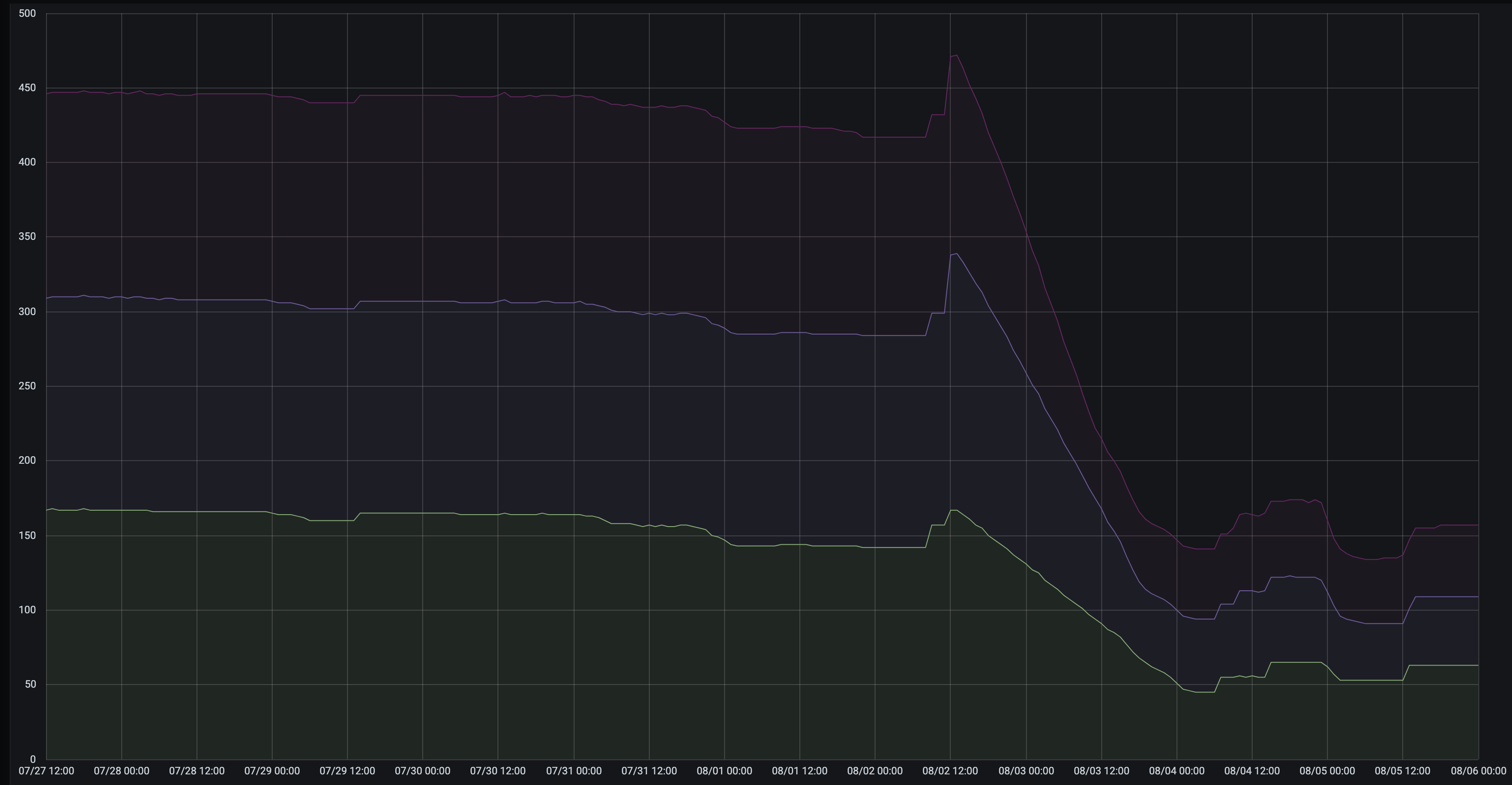This screenshot has height=785, width=1512.
Task: Click the 08/01 12:00 time label
Action: (799, 771)
